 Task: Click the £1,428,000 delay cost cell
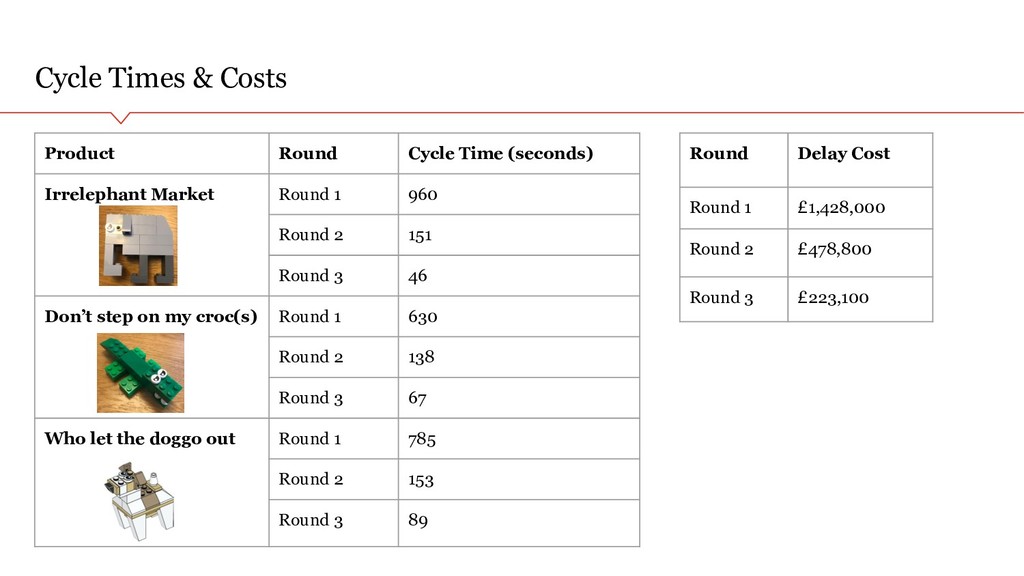point(860,208)
